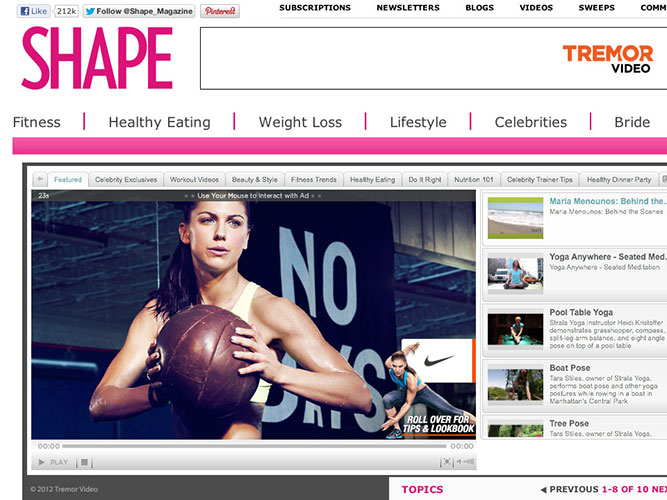
Task: Stop the video with the stop button
Action: point(84,462)
